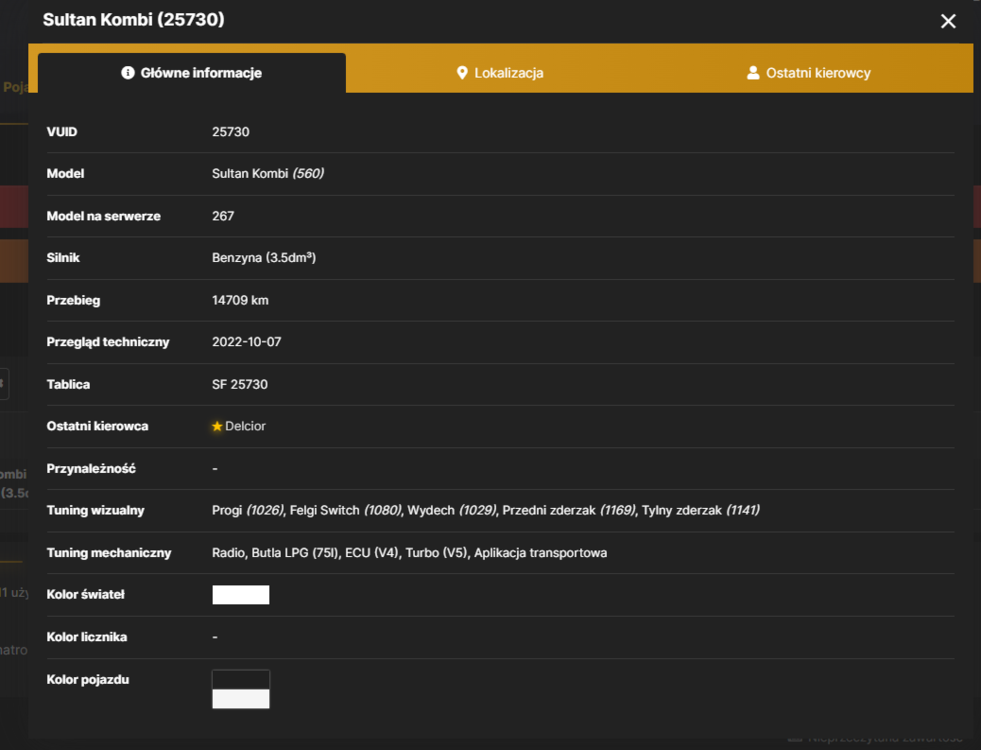Screen dimensions: 981x750
Task: Close the Sultan Kombi dialog with X
Action: tap(948, 21)
